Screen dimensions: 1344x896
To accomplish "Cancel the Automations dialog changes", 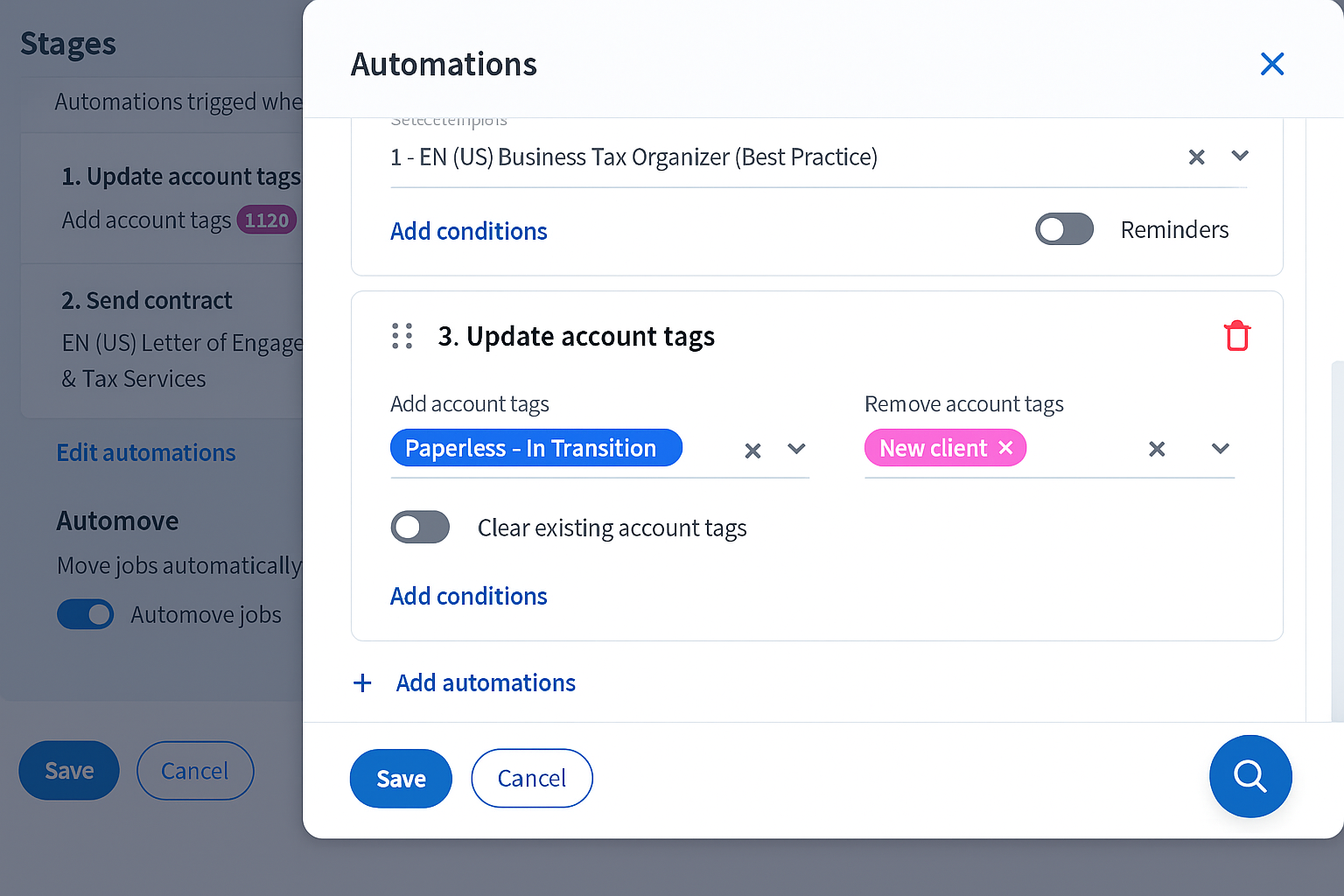I will click(531, 778).
